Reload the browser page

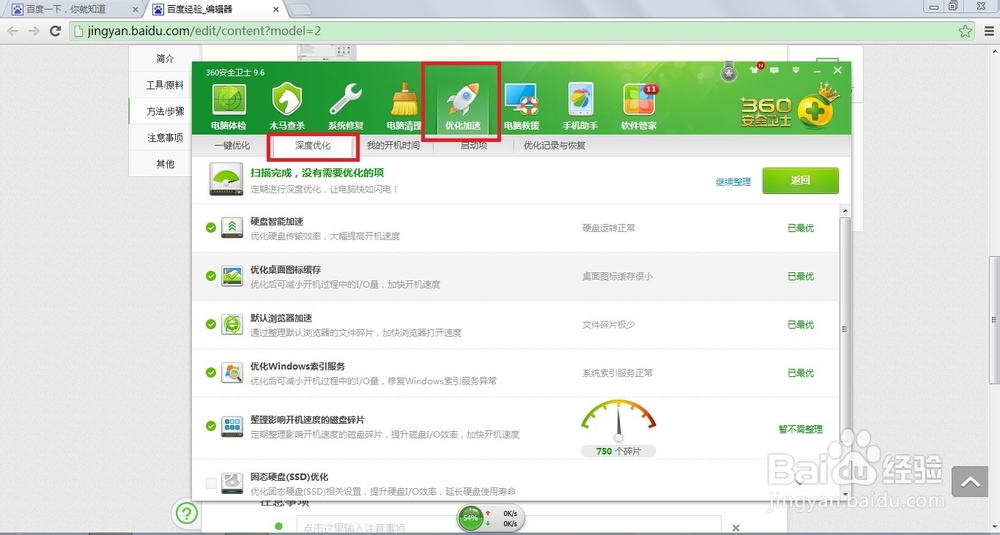55,31
